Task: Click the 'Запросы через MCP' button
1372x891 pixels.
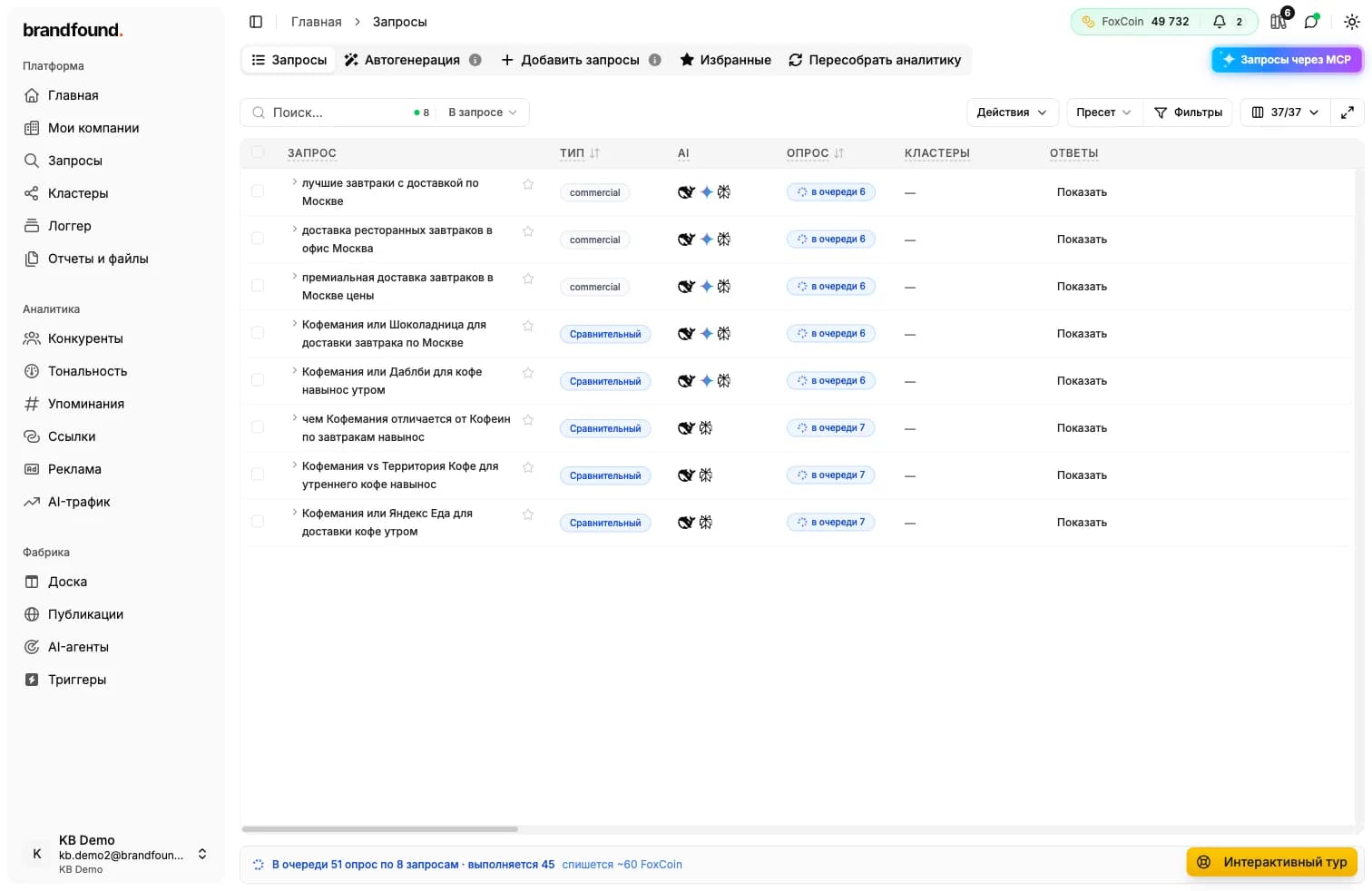Action: pos(1287,60)
